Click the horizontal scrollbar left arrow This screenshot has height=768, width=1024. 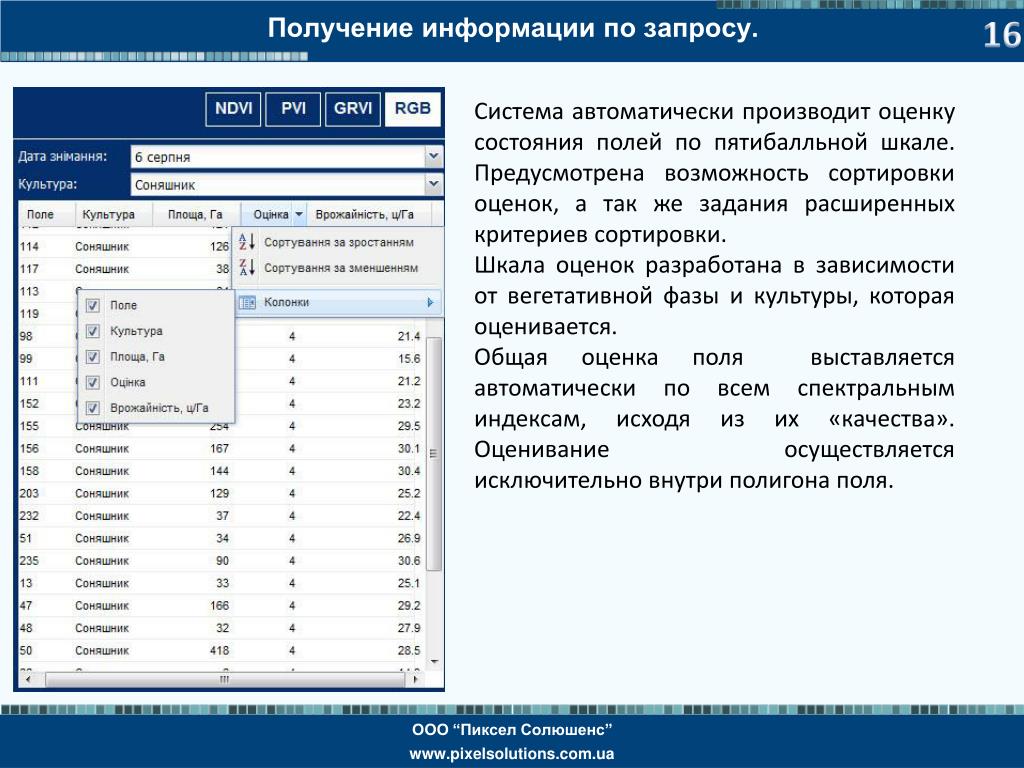click(28, 679)
